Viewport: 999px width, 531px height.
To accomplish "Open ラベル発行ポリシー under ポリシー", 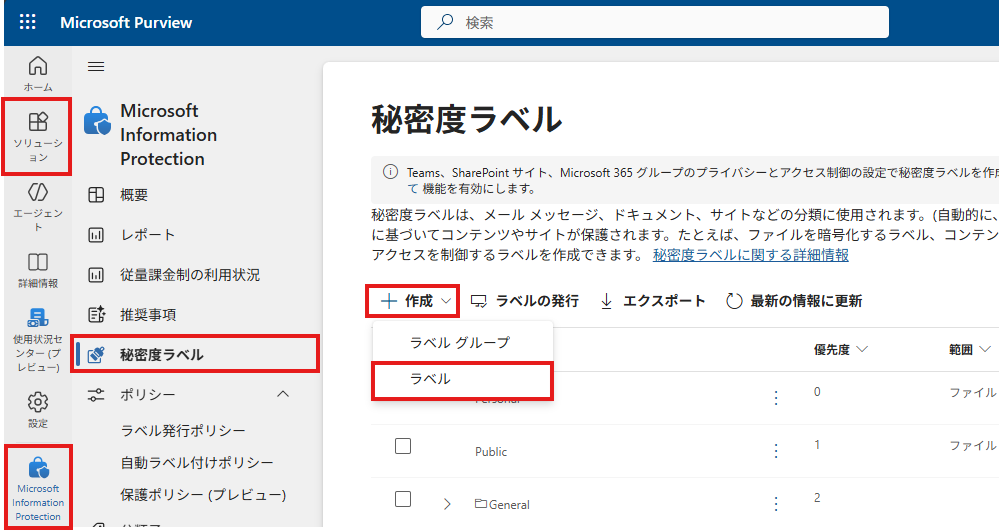I will [183, 431].
